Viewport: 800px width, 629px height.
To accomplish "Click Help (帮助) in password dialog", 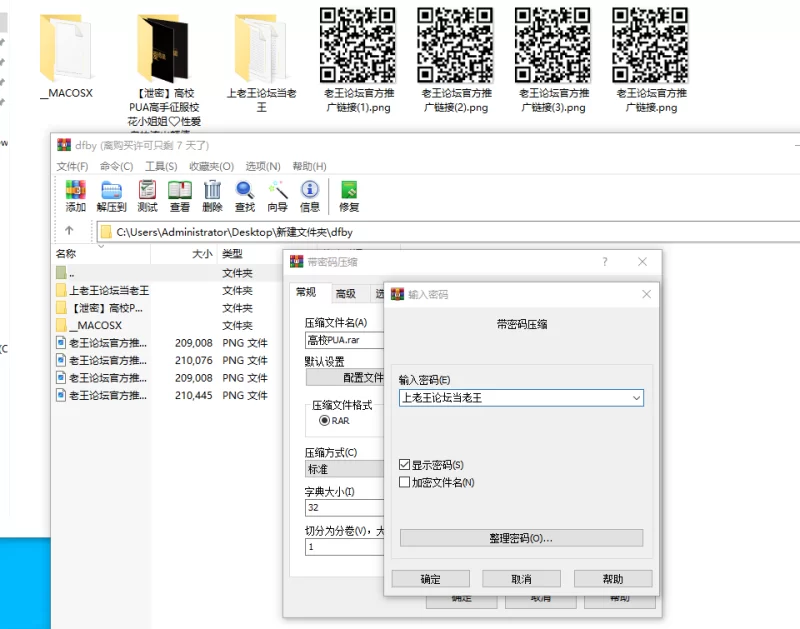I will (x=613, y=579).
